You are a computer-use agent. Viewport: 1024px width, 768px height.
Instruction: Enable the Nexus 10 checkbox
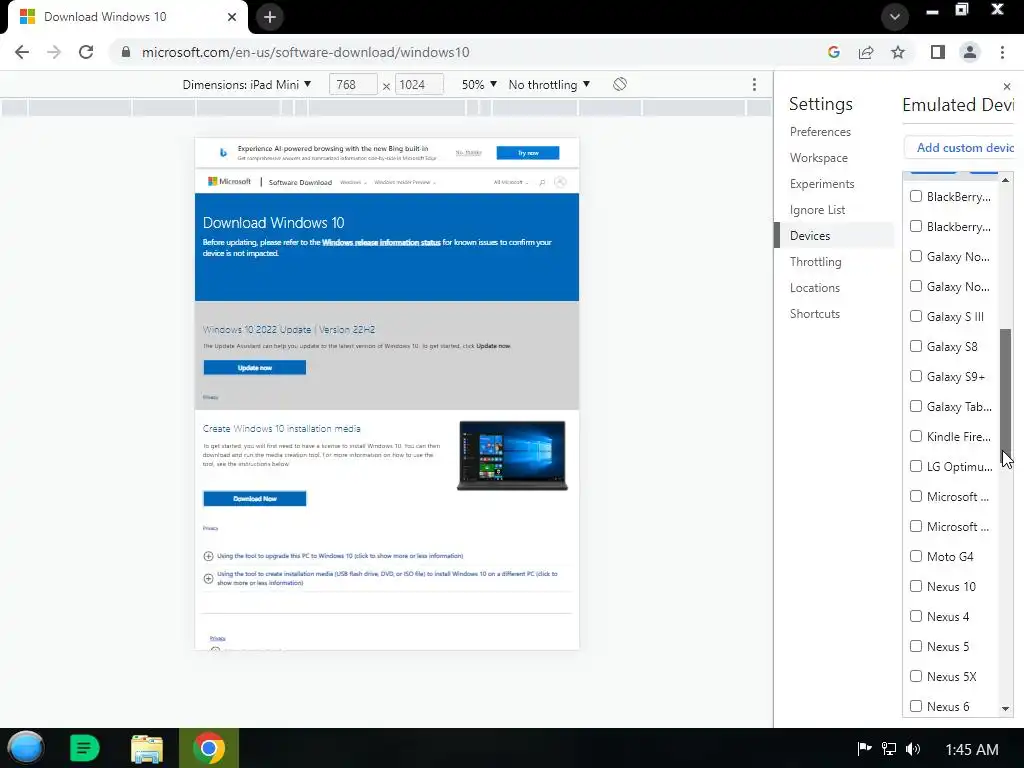pos(916,586)
